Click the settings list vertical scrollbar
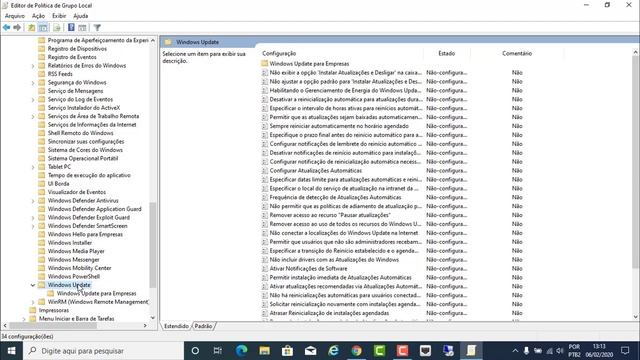 click(635, 162)
